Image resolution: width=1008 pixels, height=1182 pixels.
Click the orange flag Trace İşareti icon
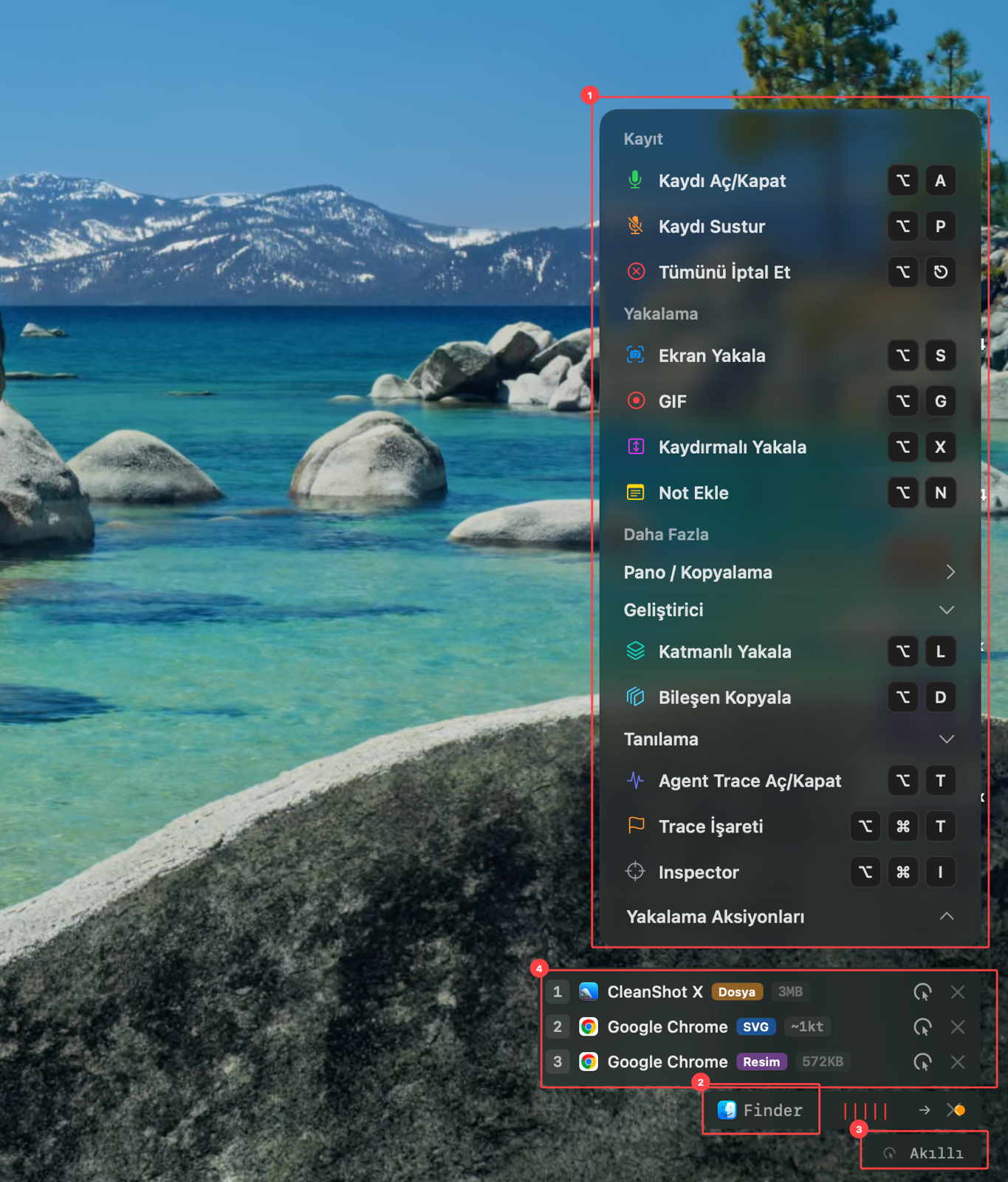[636, 826]
